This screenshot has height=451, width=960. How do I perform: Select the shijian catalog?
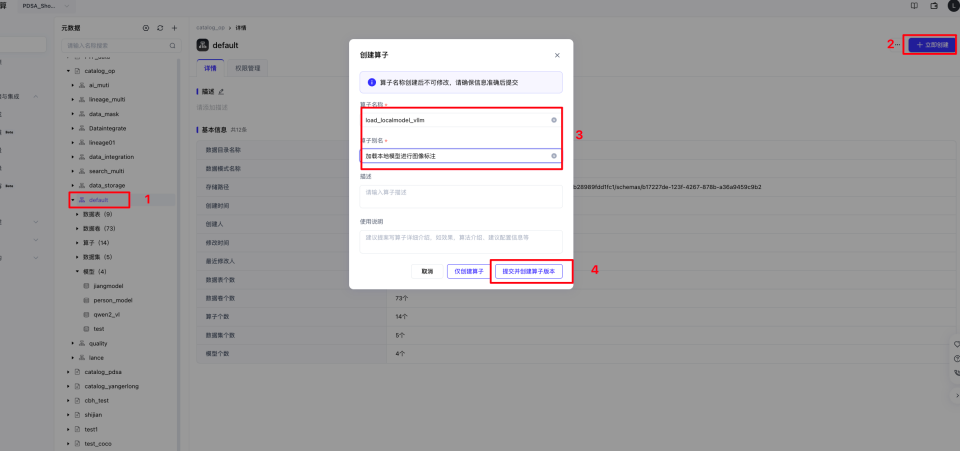(x=93, y=414)
